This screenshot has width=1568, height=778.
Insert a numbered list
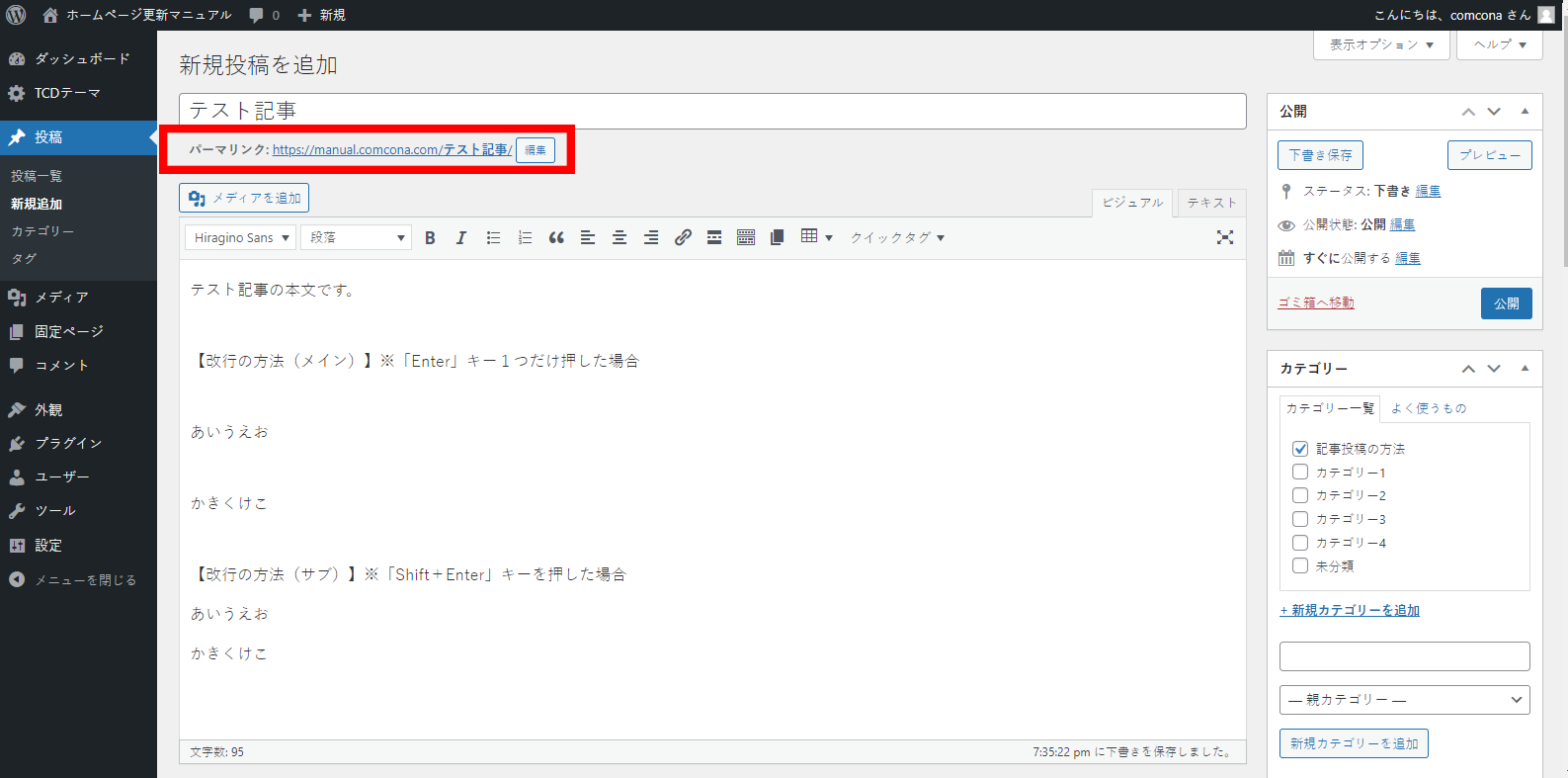tap(525, 238)
